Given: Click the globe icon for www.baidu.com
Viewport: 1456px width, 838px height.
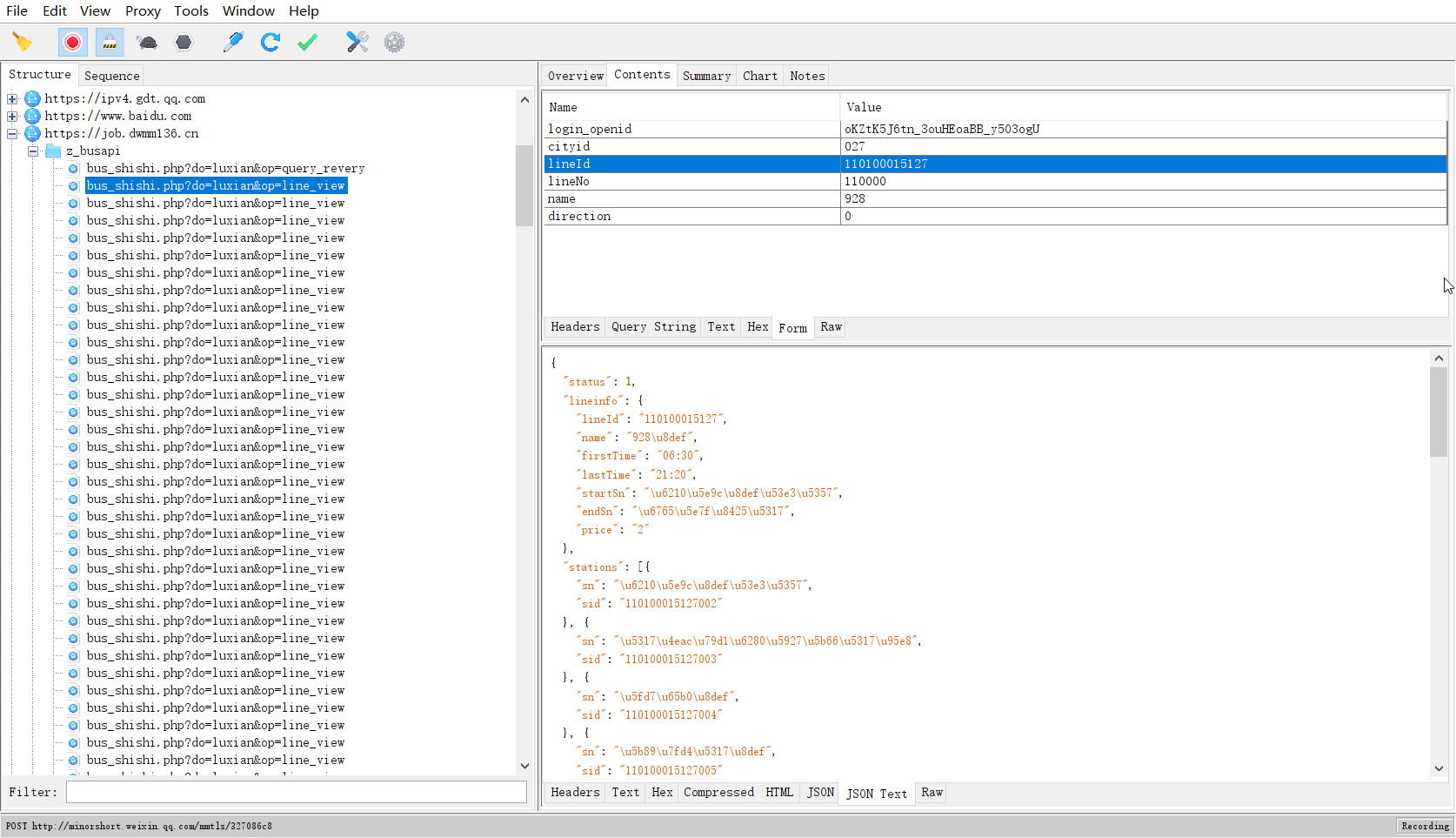Looking at the screenshot, I should 32,116.
